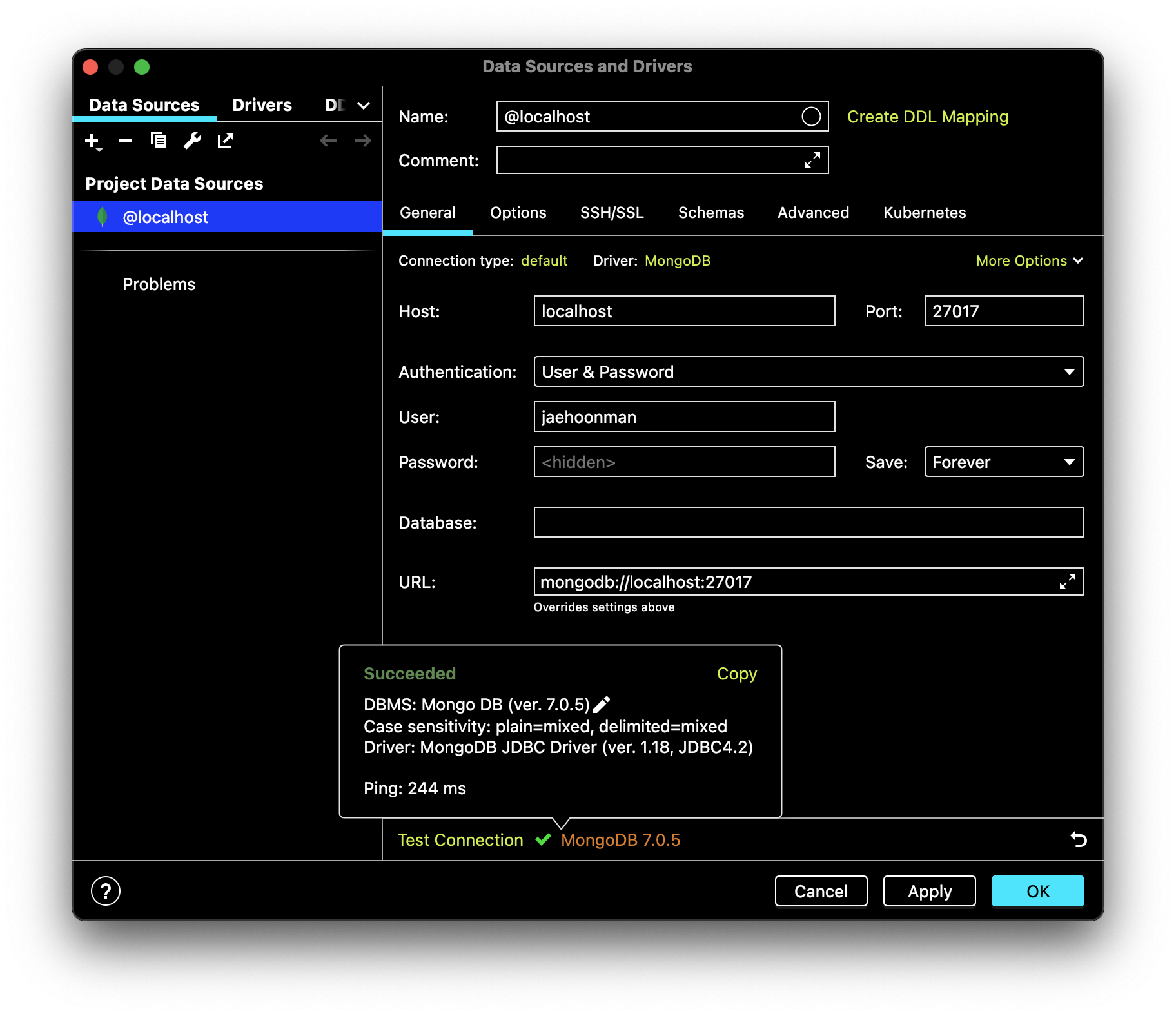
Task: Click the Project Data Sources heading
Action: pyautogui.click(x=174, y=184)
